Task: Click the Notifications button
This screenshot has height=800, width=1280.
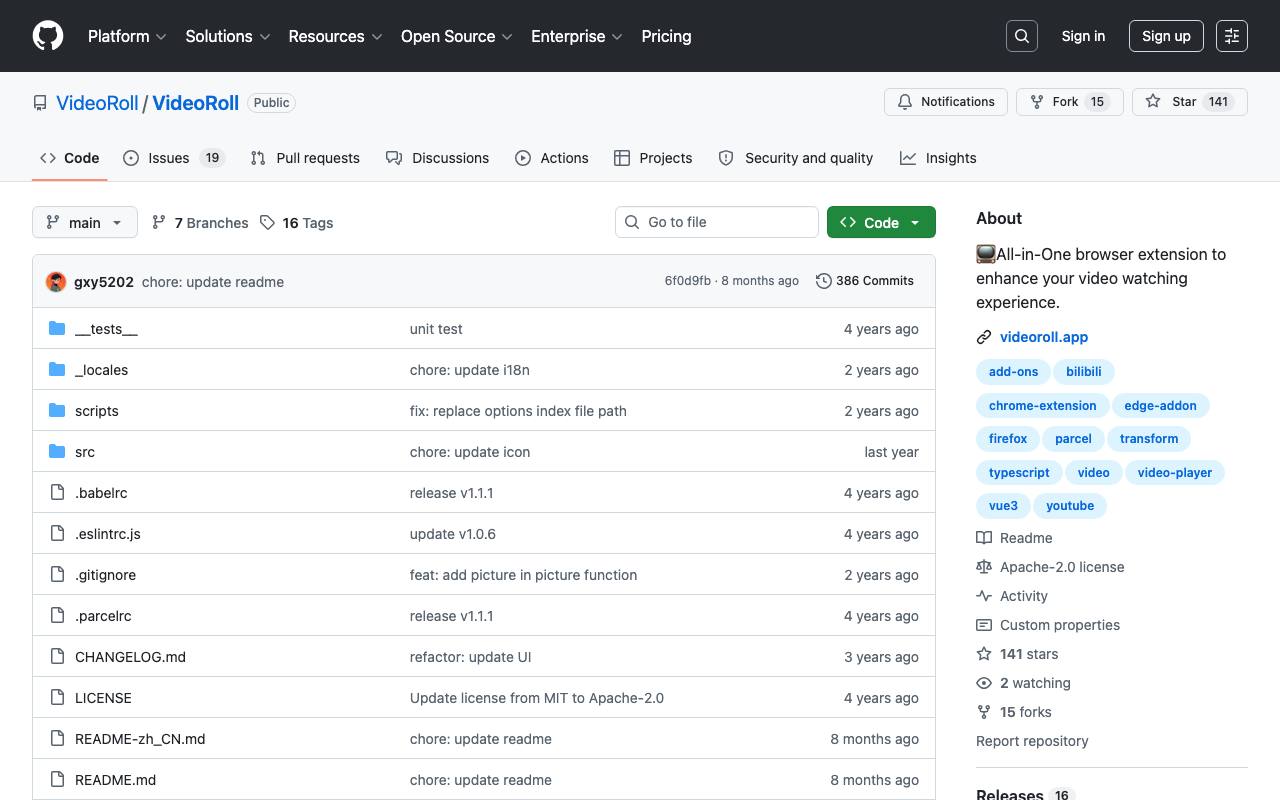Action: (x=946, y=102)
